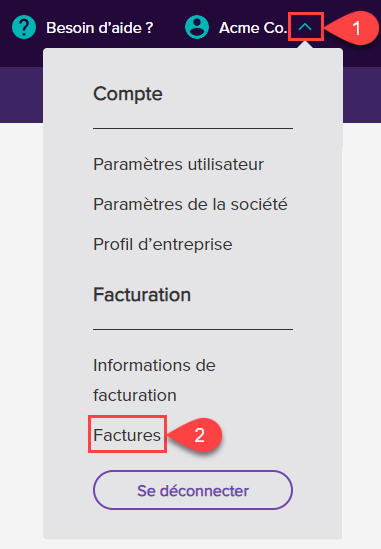Click the red callout marker numbered 2
The width and height of the screenshot is (381, 549).
point(195,435)
